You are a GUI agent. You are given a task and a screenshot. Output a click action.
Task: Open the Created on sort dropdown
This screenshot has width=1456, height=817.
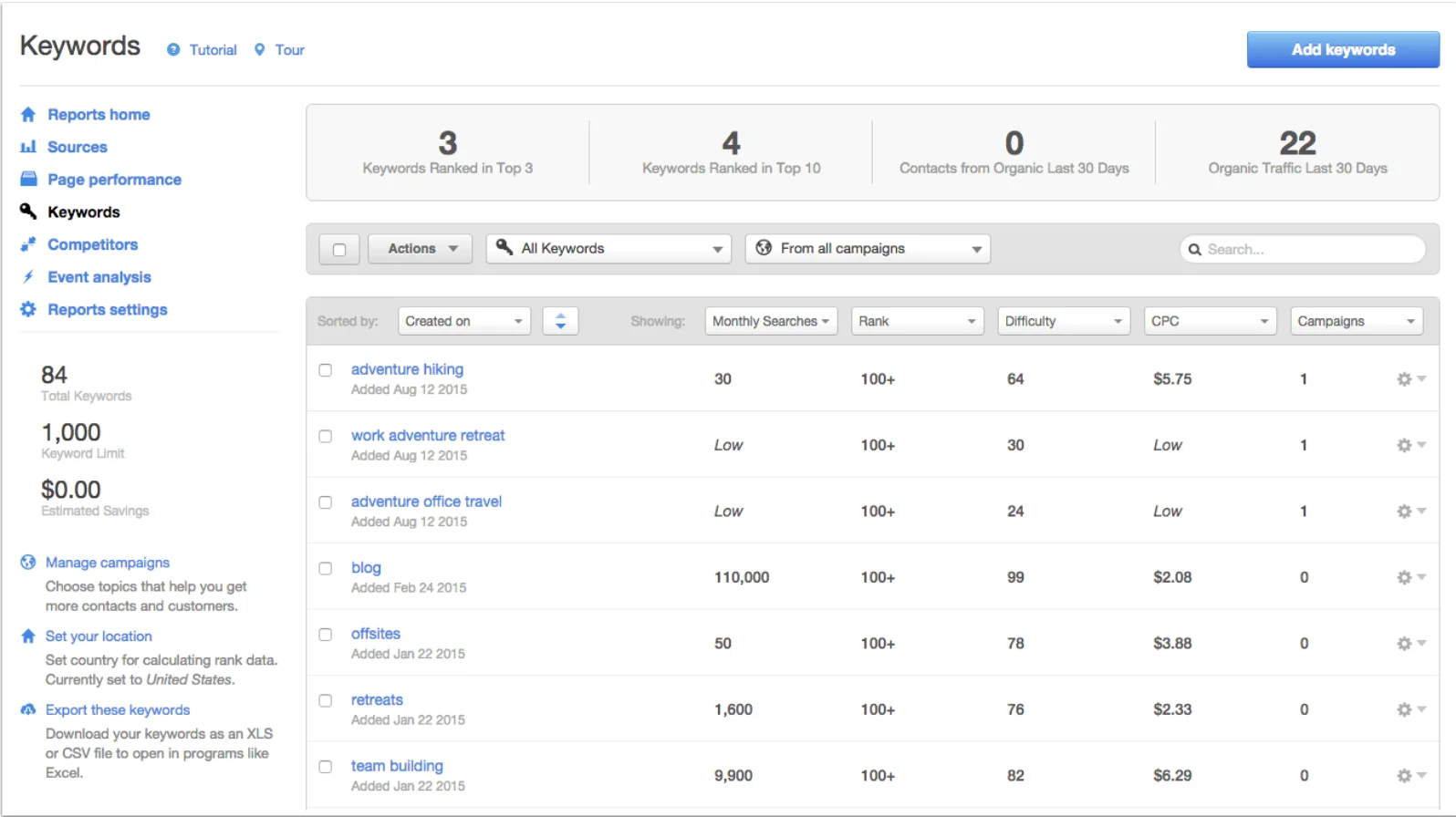(x=464, y=321)
